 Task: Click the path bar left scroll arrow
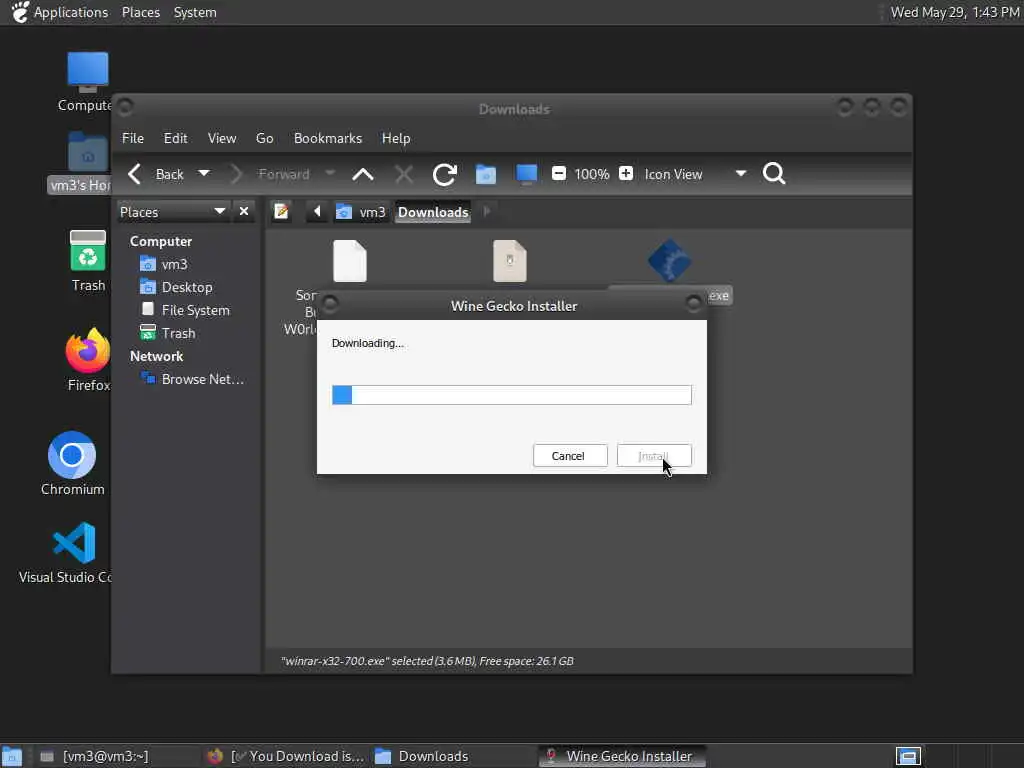[x=317, y=212]
